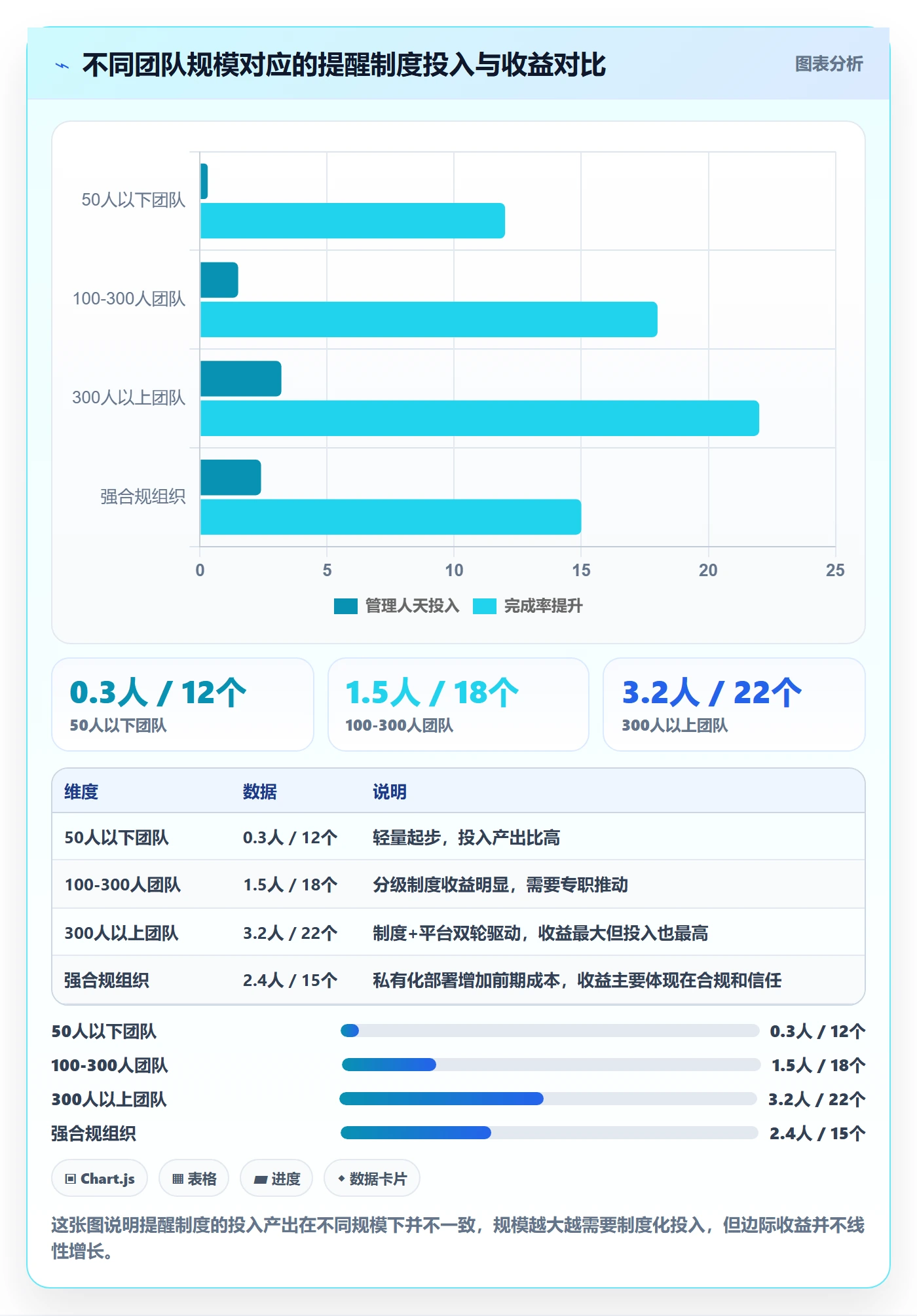This screenshot has width=917, height=1316.
Task: Click the 完成率提升 bar for 50人以下团队
Action: (352, 221)
